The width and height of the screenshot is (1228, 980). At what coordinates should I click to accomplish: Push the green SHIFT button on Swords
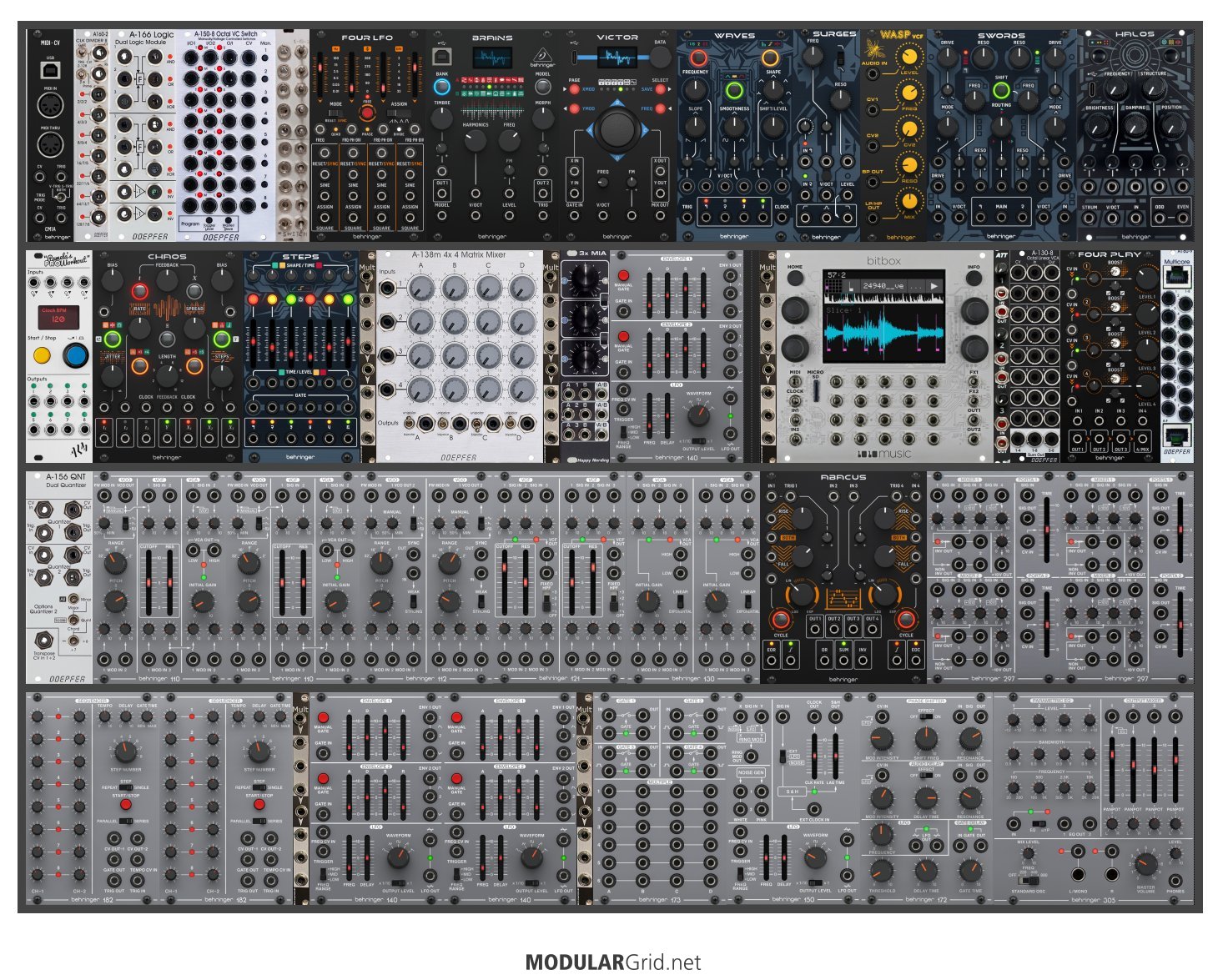(1001, 90)
